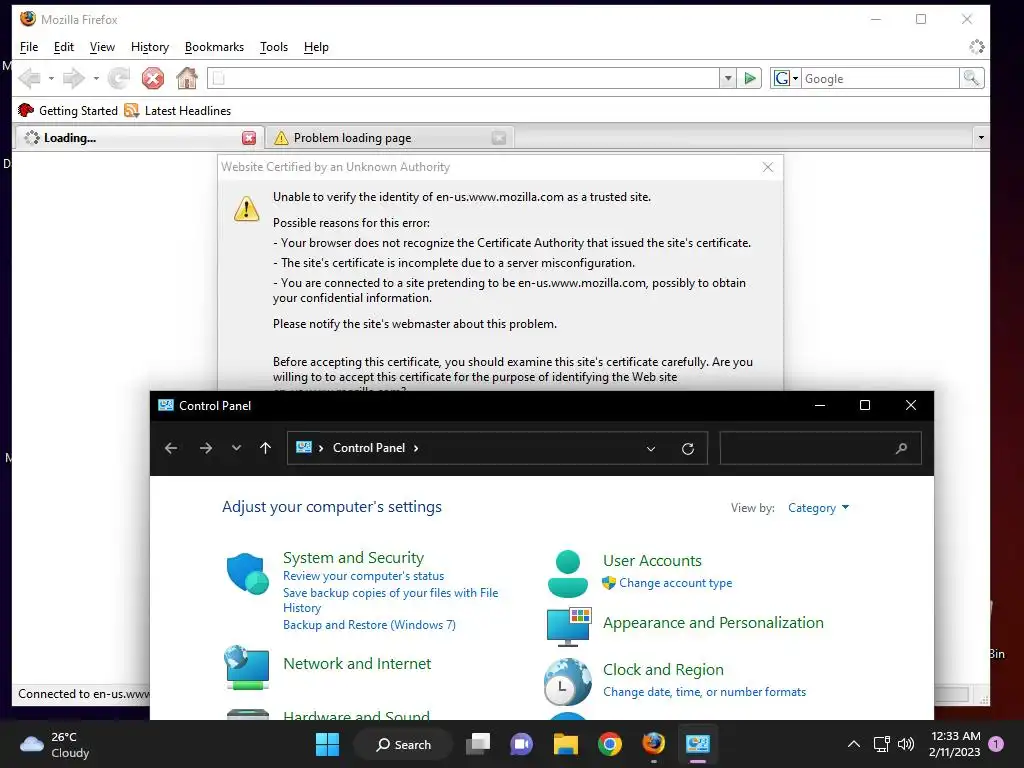The height and width of the screenshot is (768, 1024).
Task: Open File Explorer from taskbar
Action: 566,744
